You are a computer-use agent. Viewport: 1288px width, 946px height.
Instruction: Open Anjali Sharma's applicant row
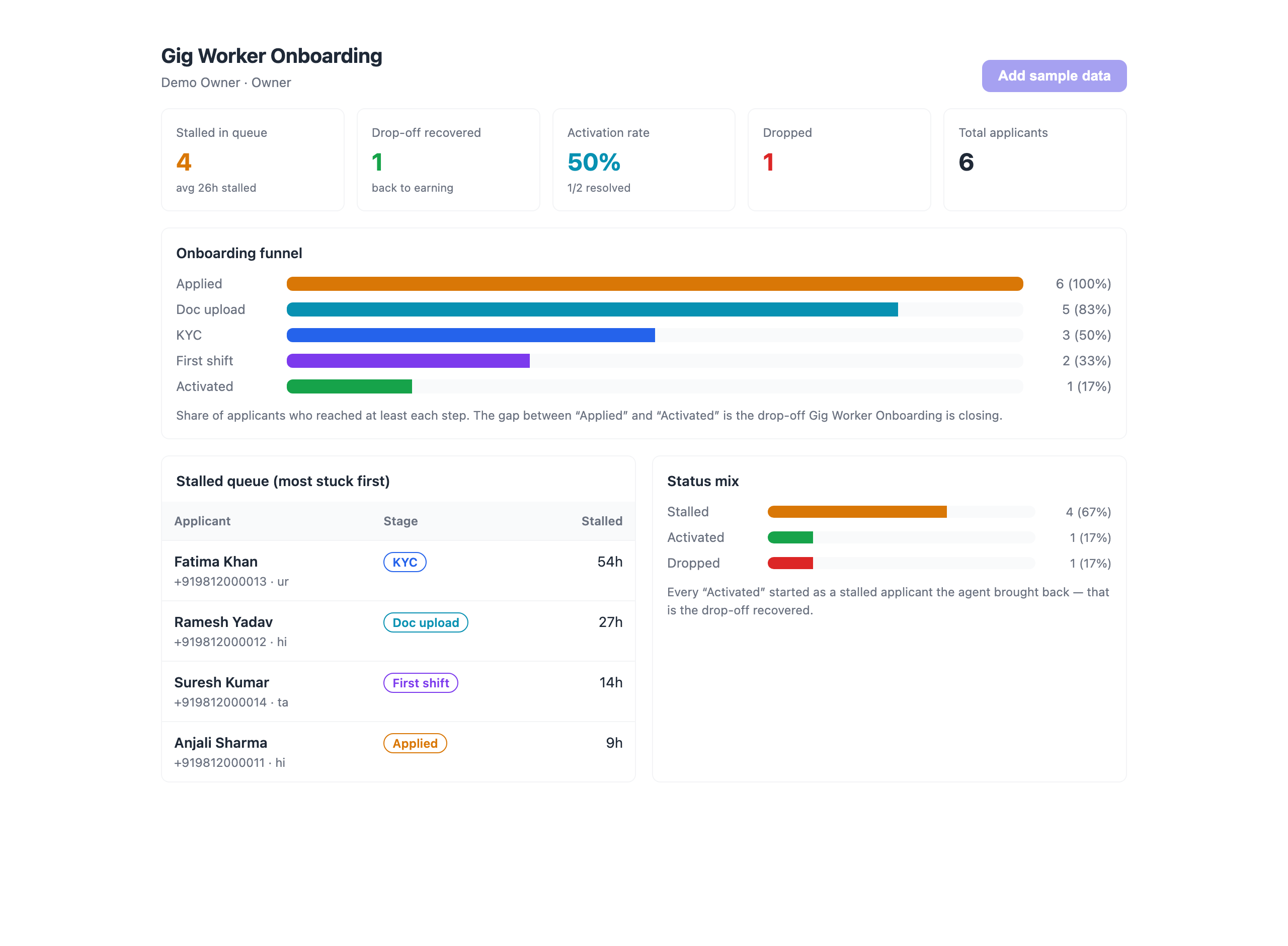398,751
